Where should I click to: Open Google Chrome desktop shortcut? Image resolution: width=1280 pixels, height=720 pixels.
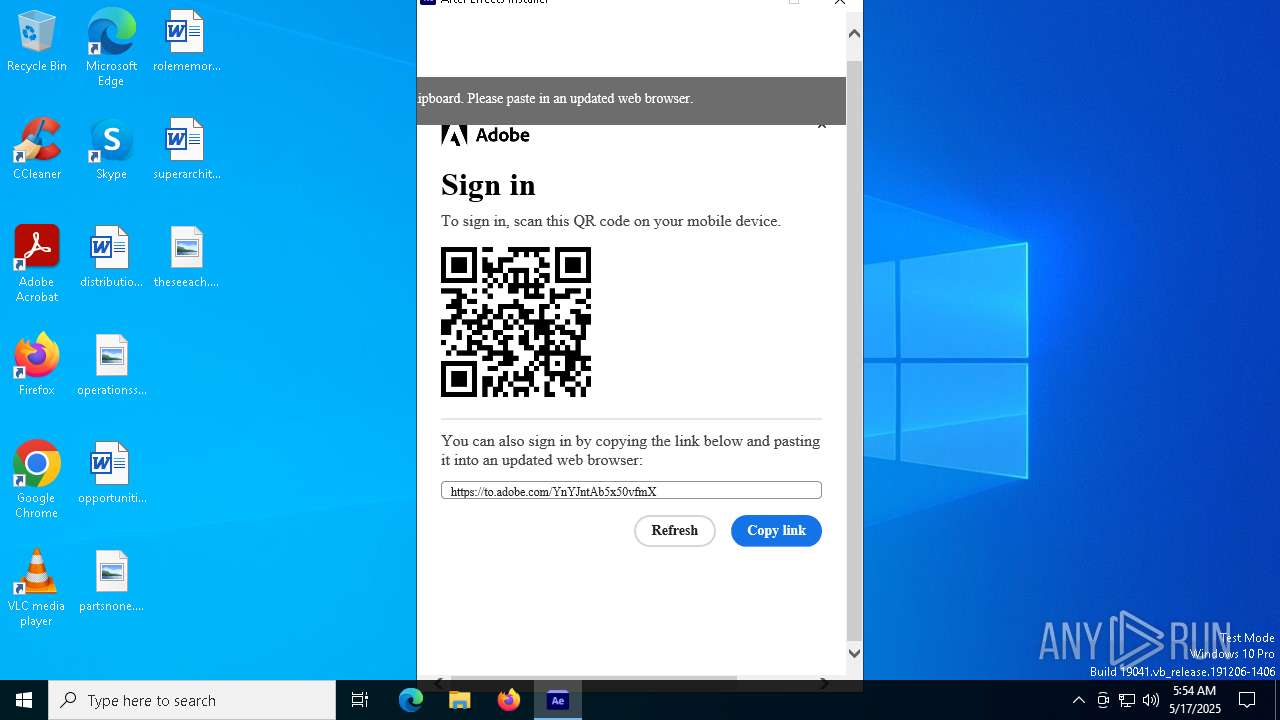click(x=37, y=480)
